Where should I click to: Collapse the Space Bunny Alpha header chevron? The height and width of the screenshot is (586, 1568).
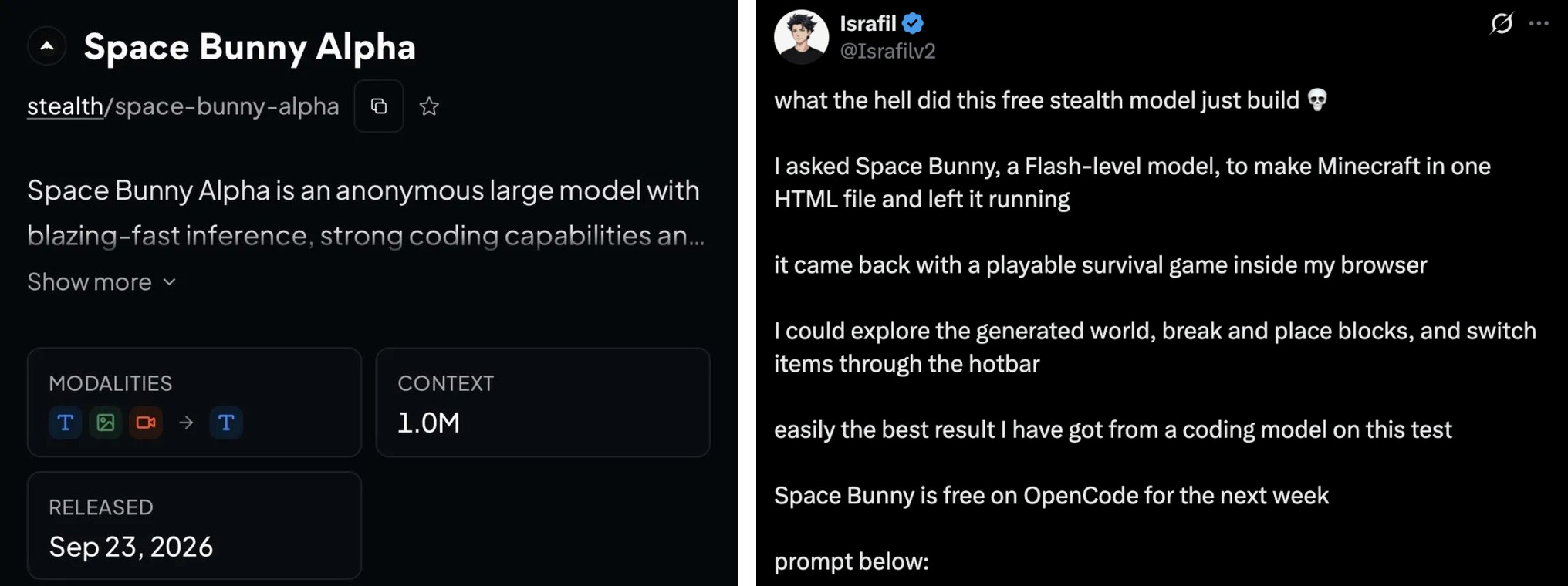point(47,46)
